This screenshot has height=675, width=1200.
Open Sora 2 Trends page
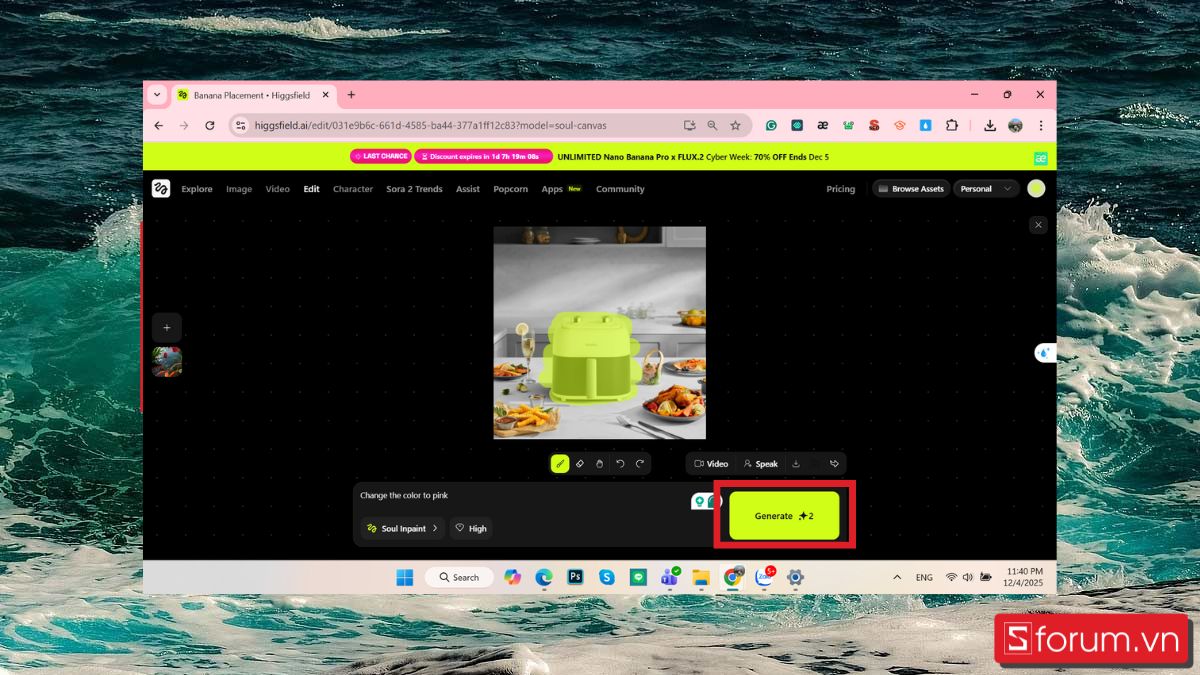[x=414, y=189]
